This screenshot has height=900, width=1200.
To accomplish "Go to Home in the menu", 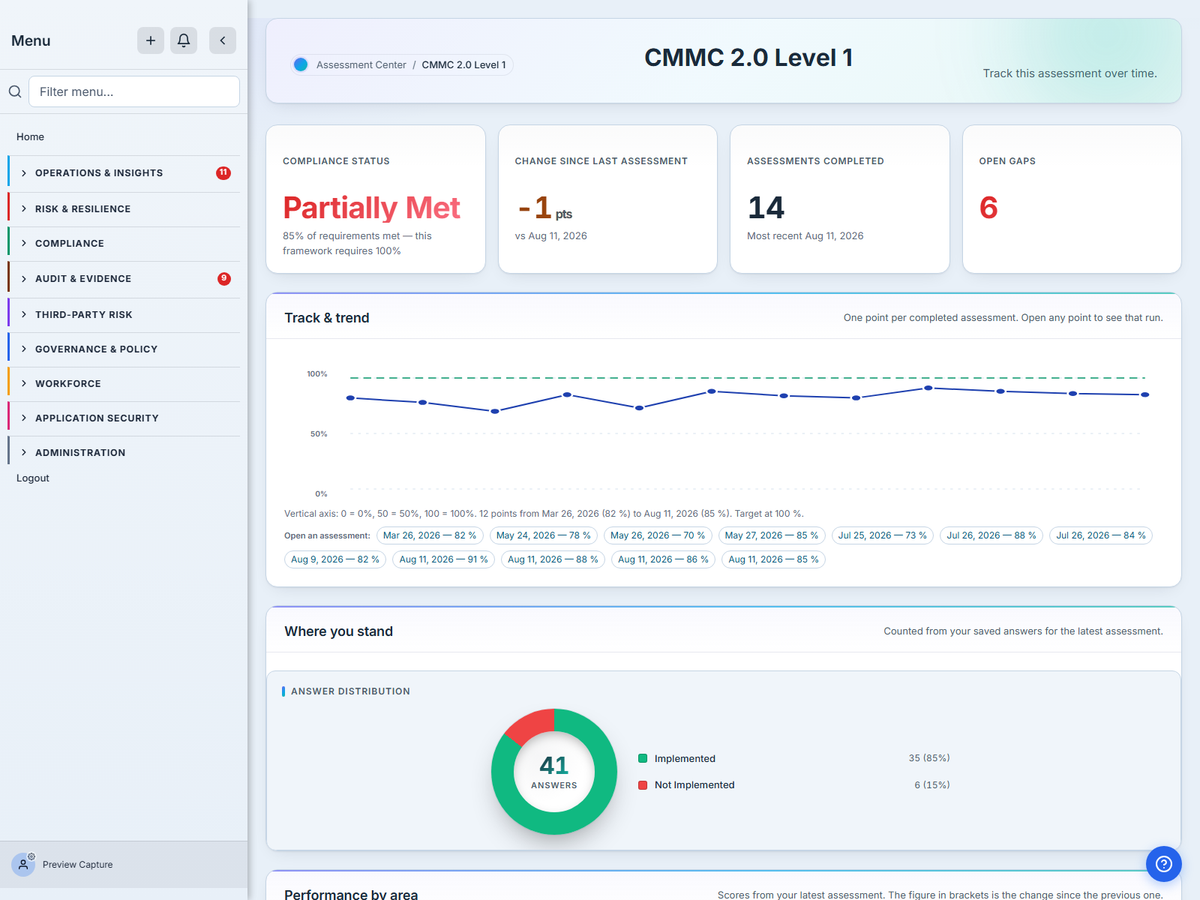I will tap(30, 137).
